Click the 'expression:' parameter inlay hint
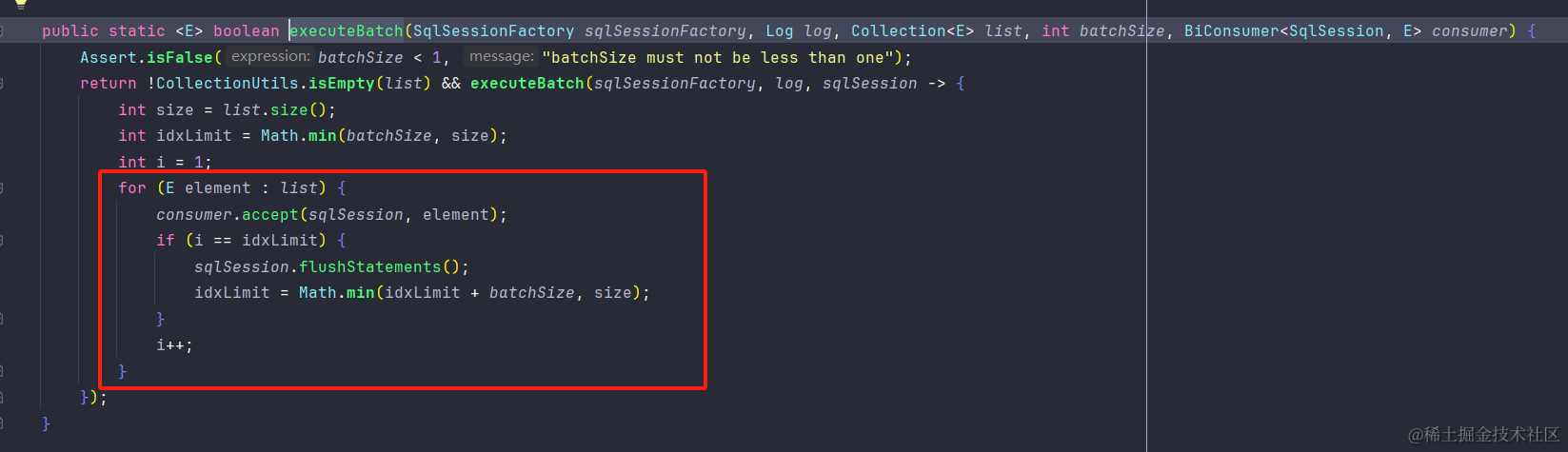The height and width of the screenshot is (452, 1568). tap(270, 57)
